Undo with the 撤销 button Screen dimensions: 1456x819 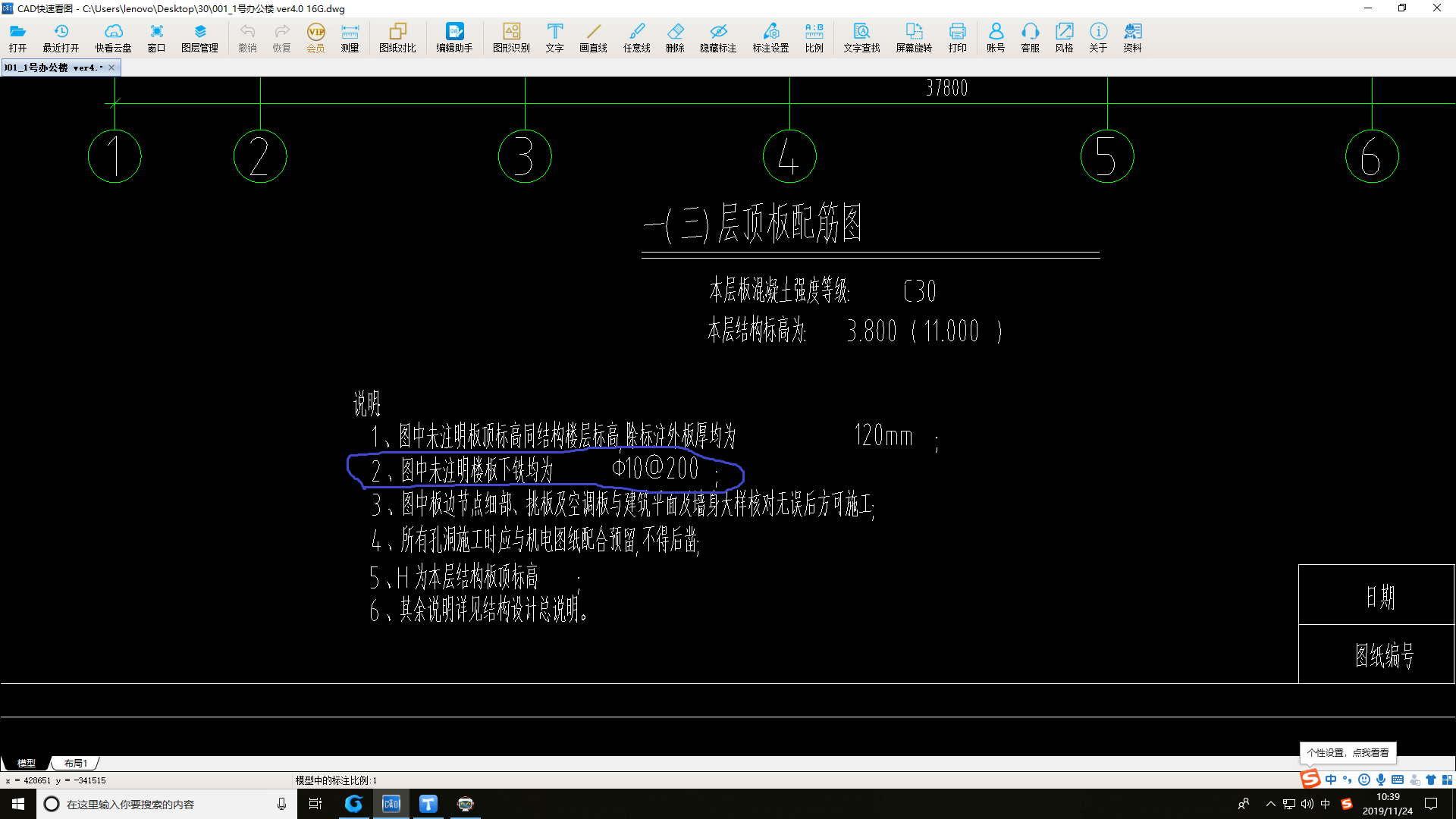247,38
